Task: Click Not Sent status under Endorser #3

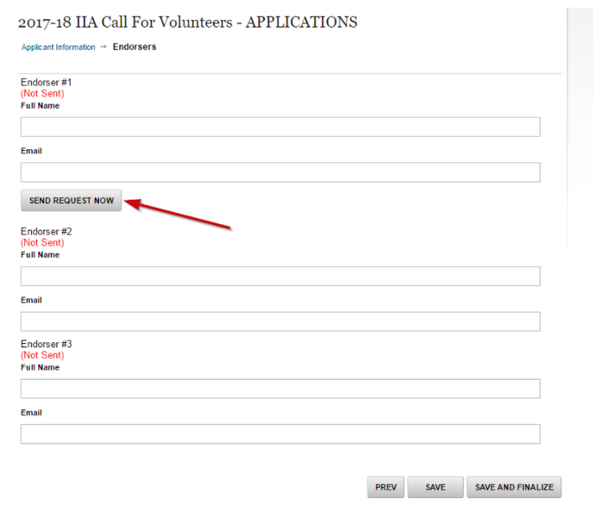Action: pyautogui.click(x=42, y=355)
